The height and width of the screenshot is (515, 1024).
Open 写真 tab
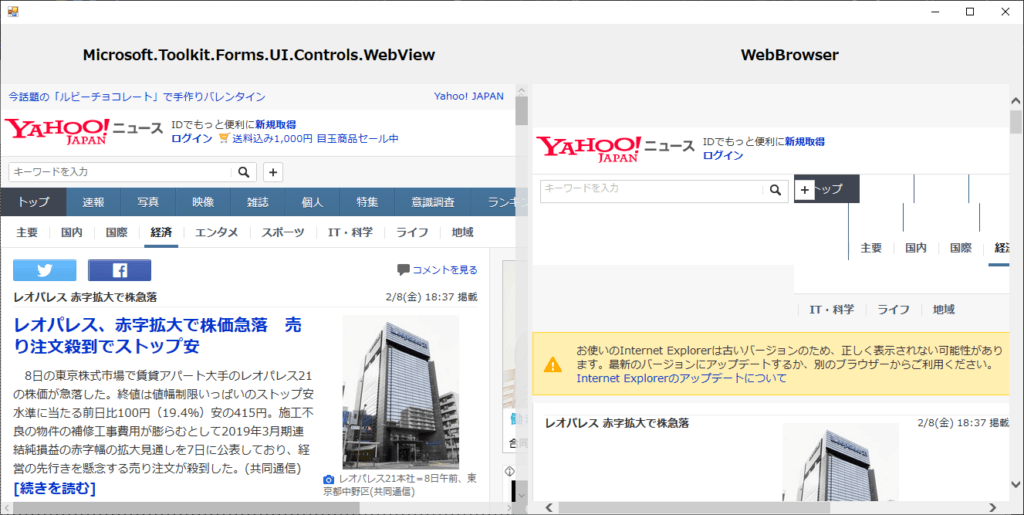pos(148,202)
